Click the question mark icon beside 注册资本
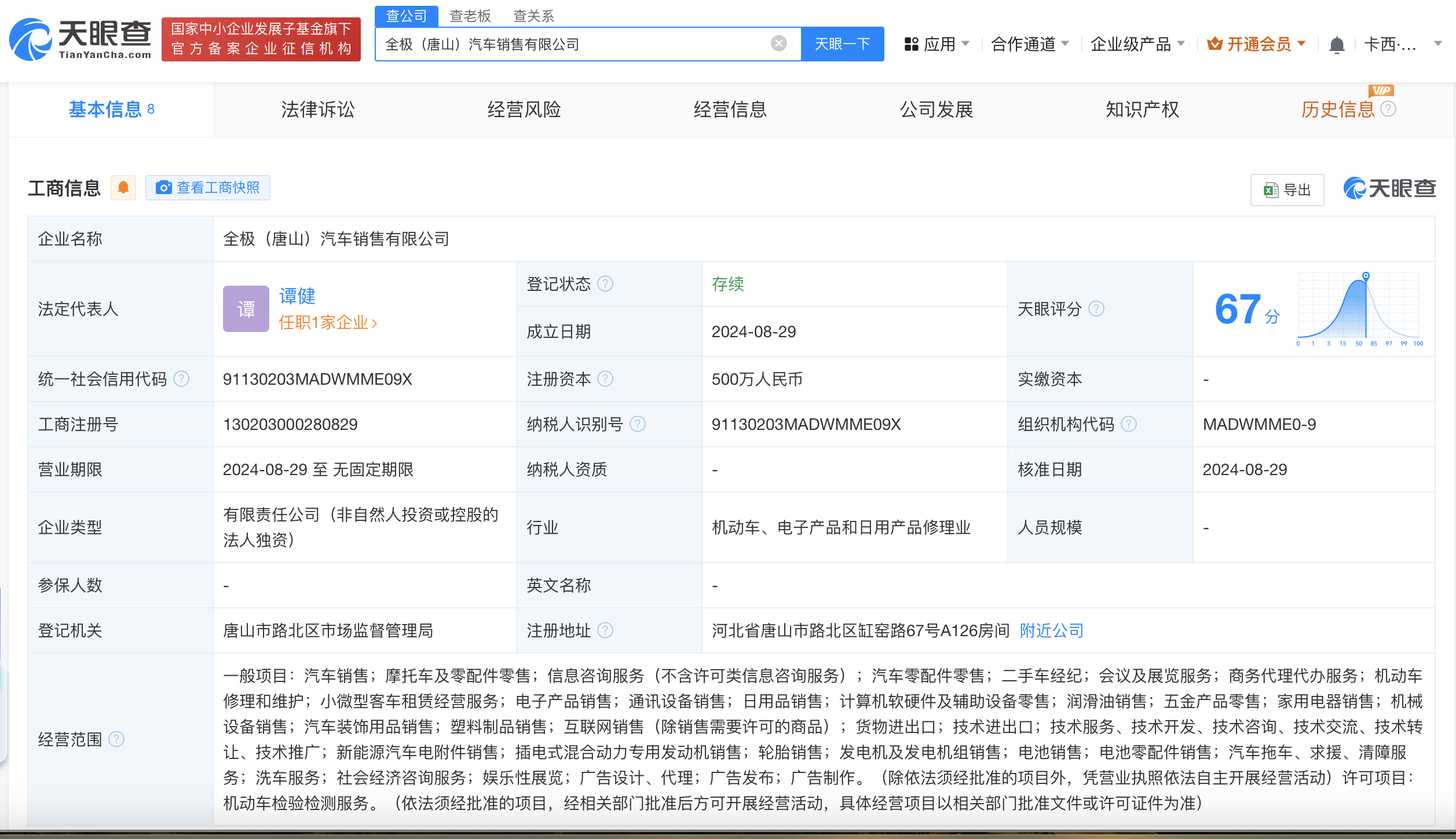 [607, 379]
